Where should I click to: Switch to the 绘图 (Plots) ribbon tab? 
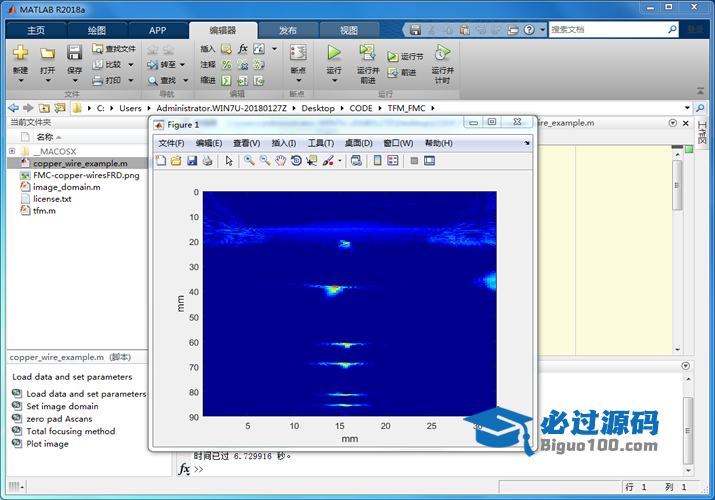coord(97,30)
